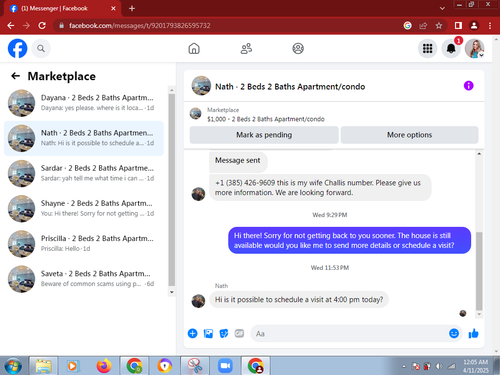Choose a GIF icon

tap(239, 333)
